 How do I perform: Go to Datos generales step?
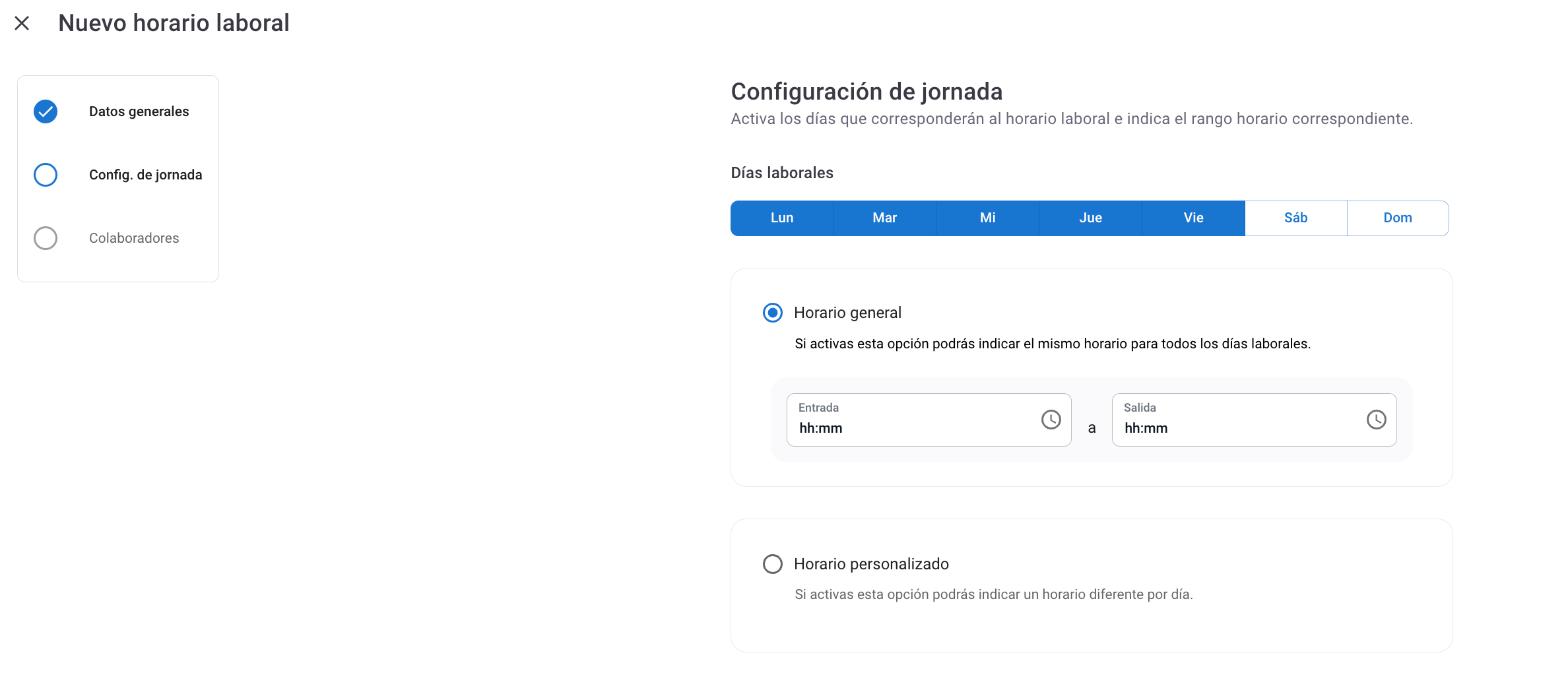click(x=139, y=111)
